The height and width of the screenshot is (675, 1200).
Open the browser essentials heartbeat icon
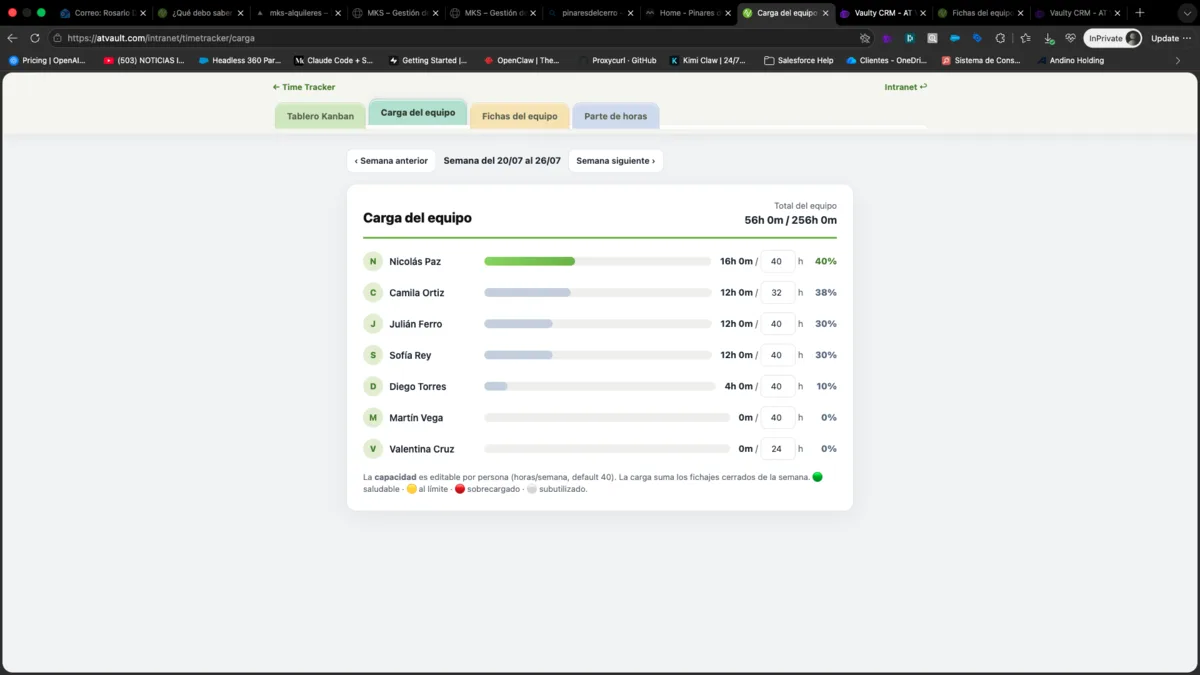[1070, 38]
